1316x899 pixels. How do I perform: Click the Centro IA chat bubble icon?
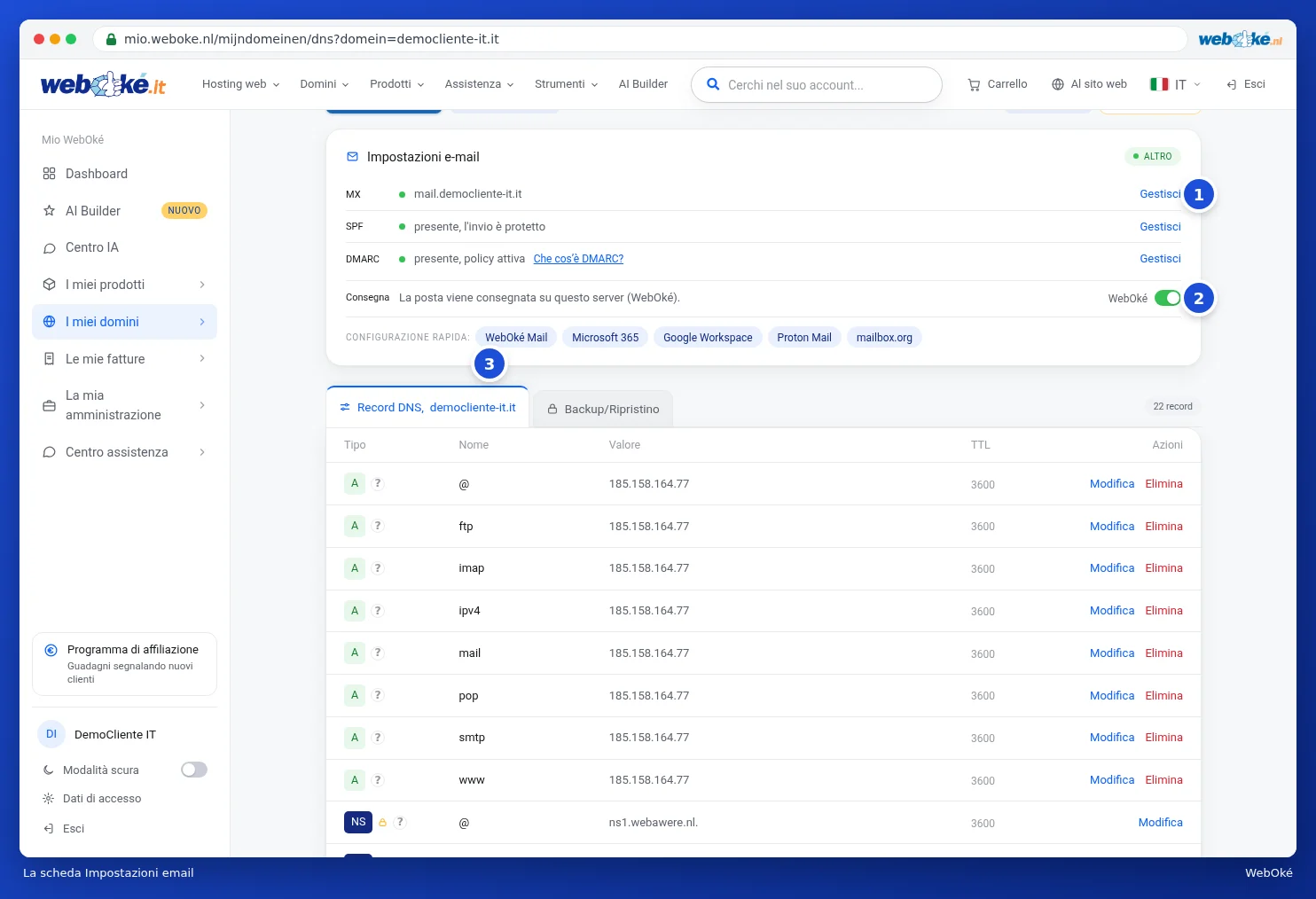tap(49, 248)
